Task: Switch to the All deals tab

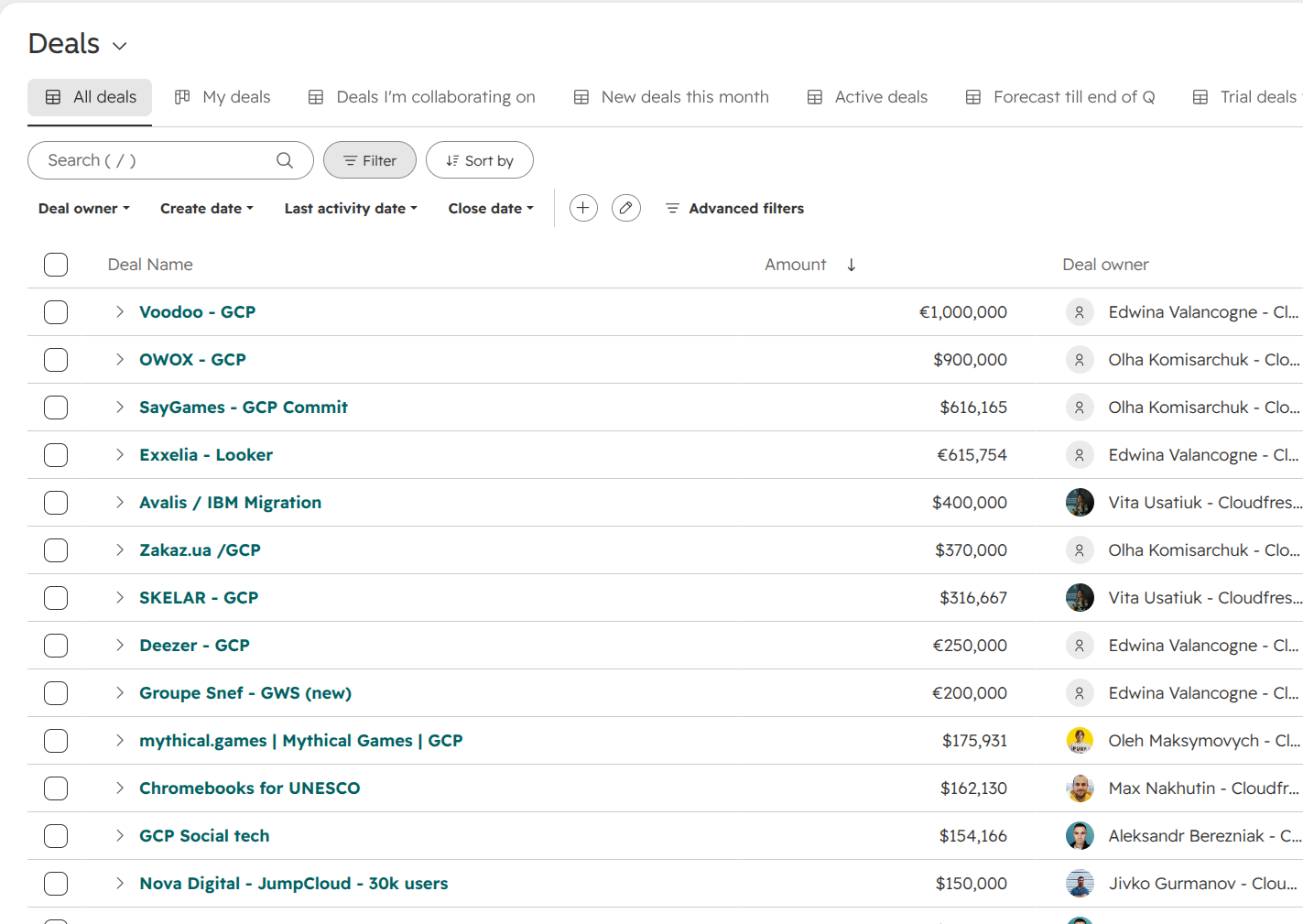Action: [90, 97]
